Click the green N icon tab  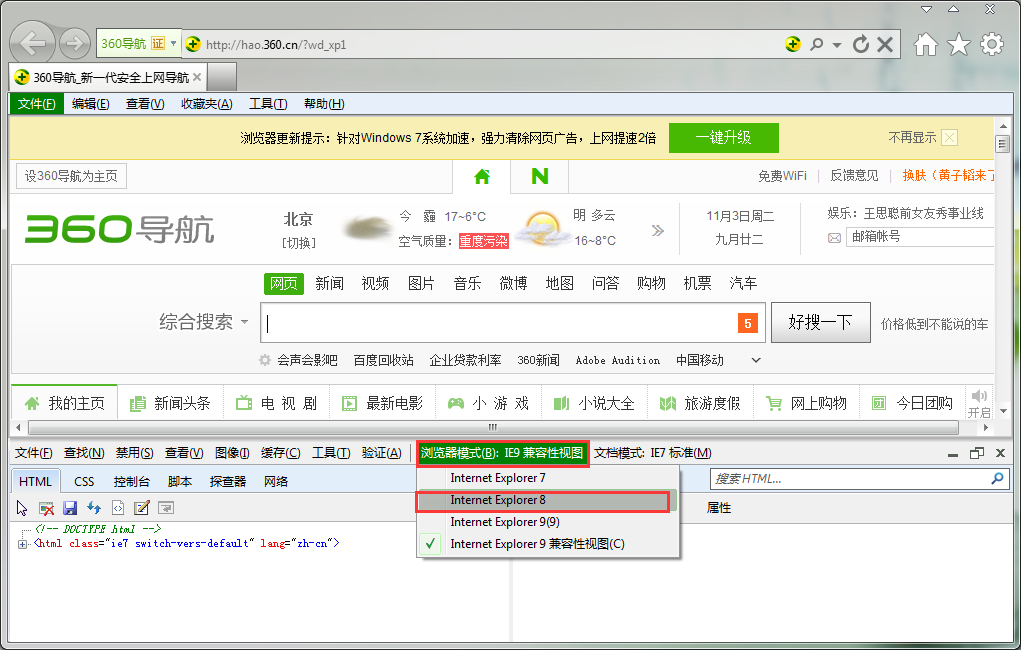540,176
